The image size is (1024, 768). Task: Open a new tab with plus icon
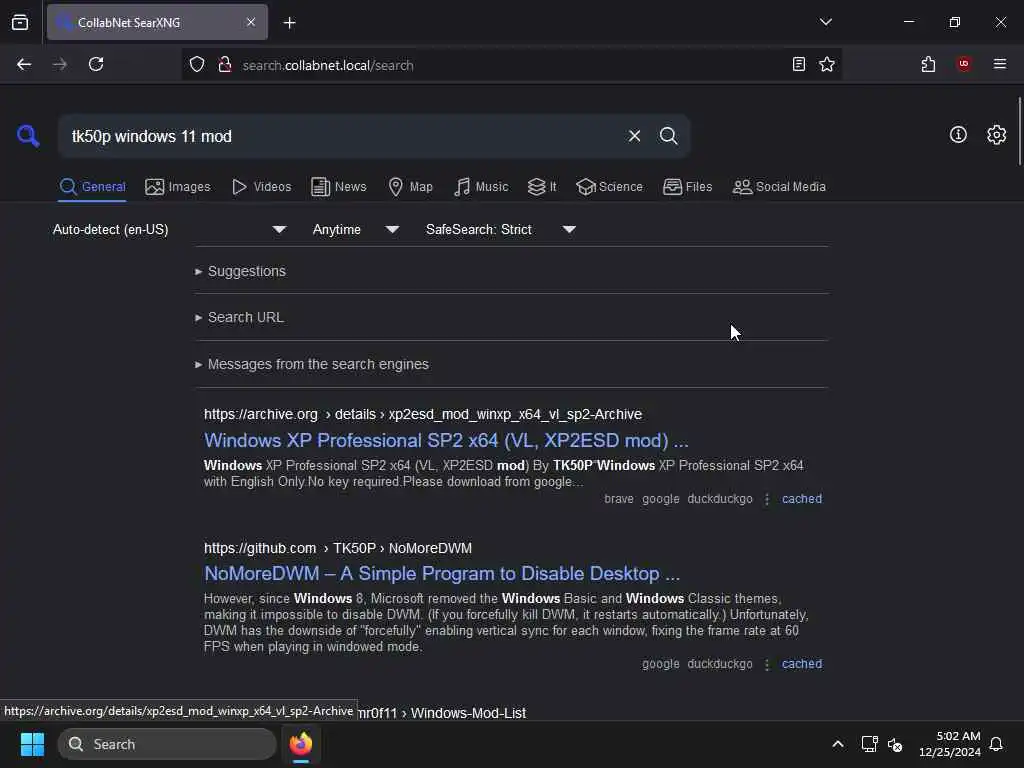[x=289, y=23]
